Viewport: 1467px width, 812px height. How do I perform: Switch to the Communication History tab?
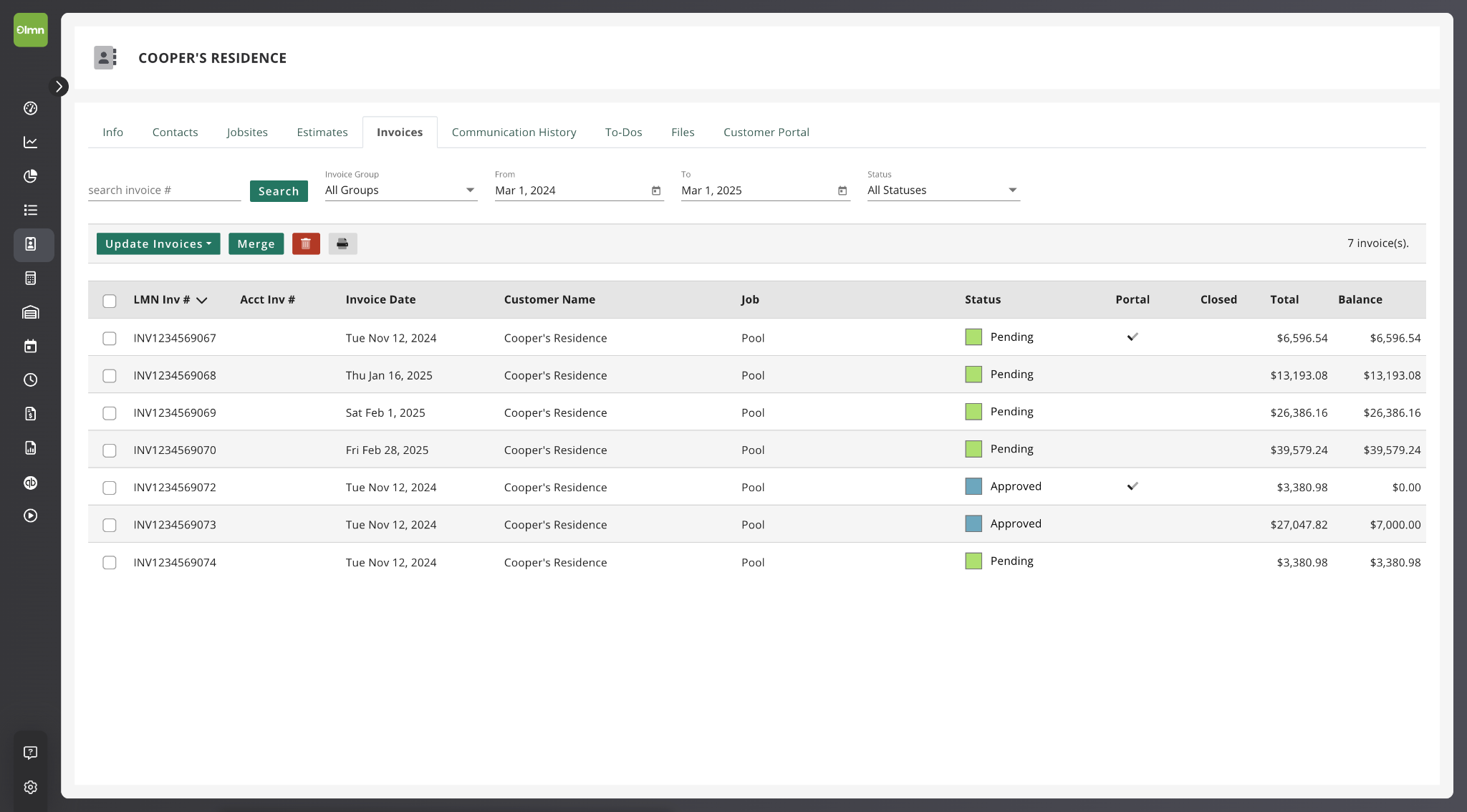(514, 132)
